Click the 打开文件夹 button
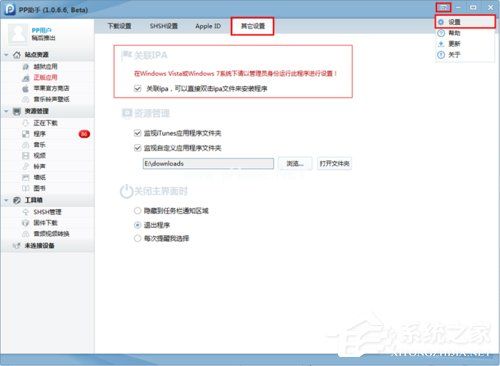500x366 pixels. coord(334,164)
